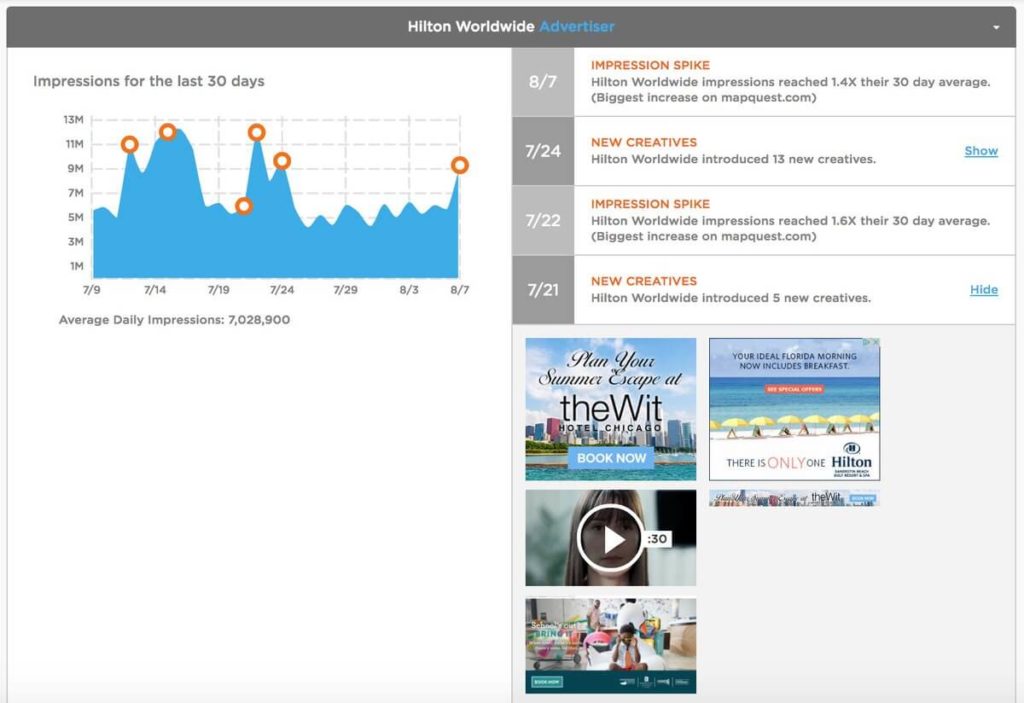Viewport: 1024px width, 703px height.
Task: Click the orange chart marker at 7/24
Action: pos(282,161)
